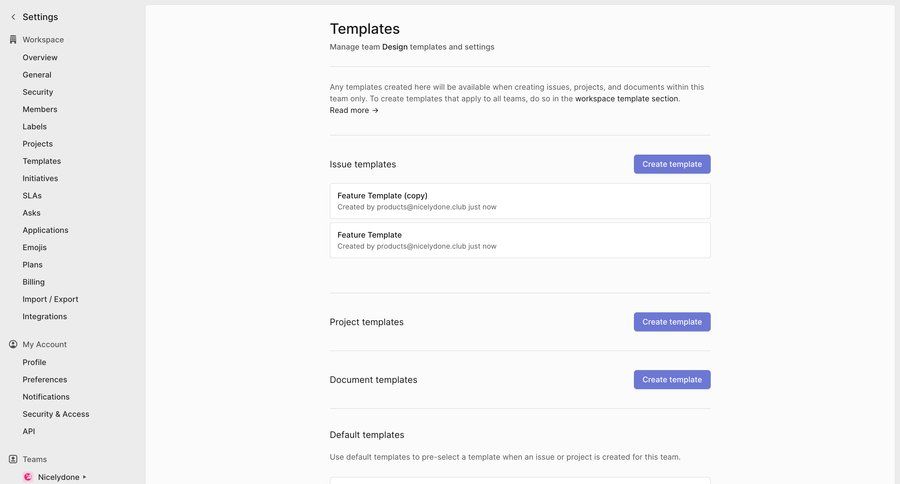Open the Feature Template (copy) row
The width and height of the screenshot is (900, 484).
click(x=520, y=201)
